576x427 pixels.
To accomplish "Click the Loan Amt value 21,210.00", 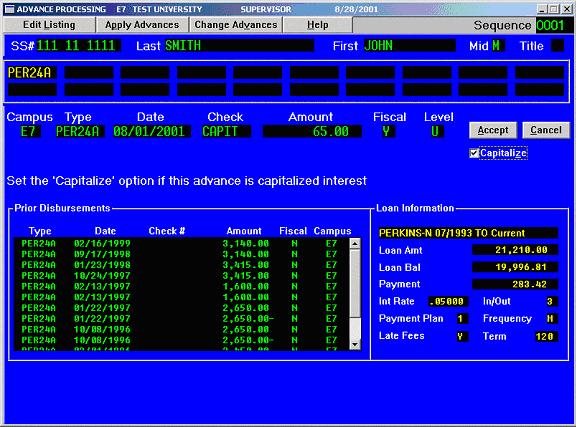I will click(515, 250).
